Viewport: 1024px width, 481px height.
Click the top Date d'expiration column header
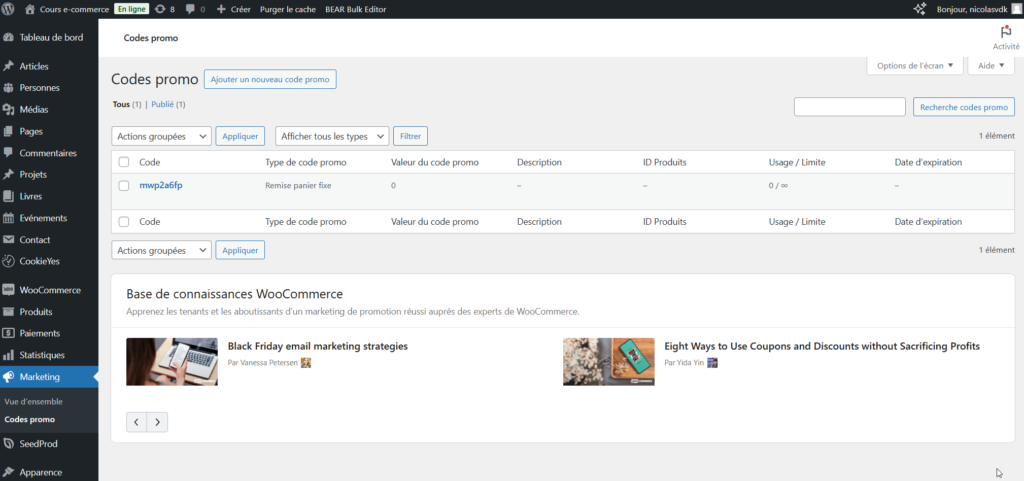[x=928, y=162]
